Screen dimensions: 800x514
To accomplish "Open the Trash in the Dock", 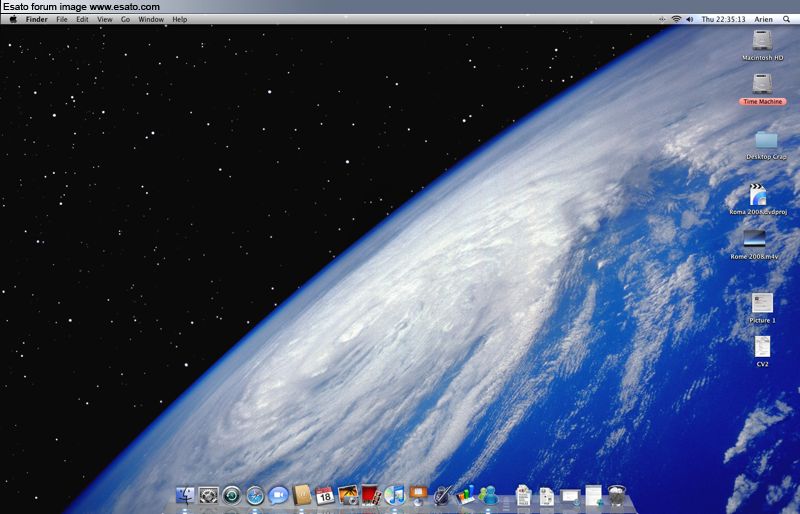I will pyautogui.click(x=617, y=495).
